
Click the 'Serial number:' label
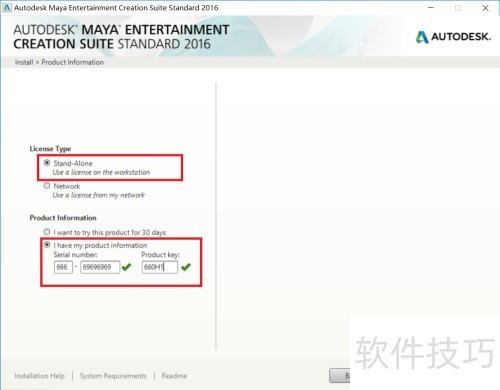(x=75, y=255)
